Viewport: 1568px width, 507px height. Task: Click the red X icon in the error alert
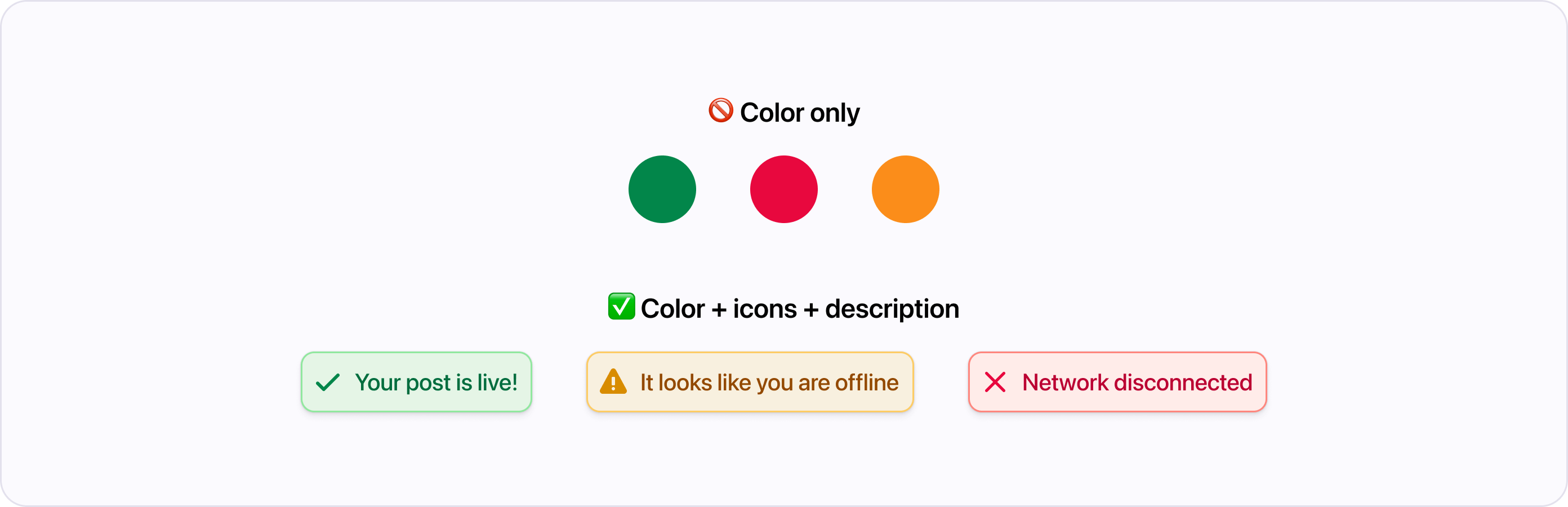995,383
